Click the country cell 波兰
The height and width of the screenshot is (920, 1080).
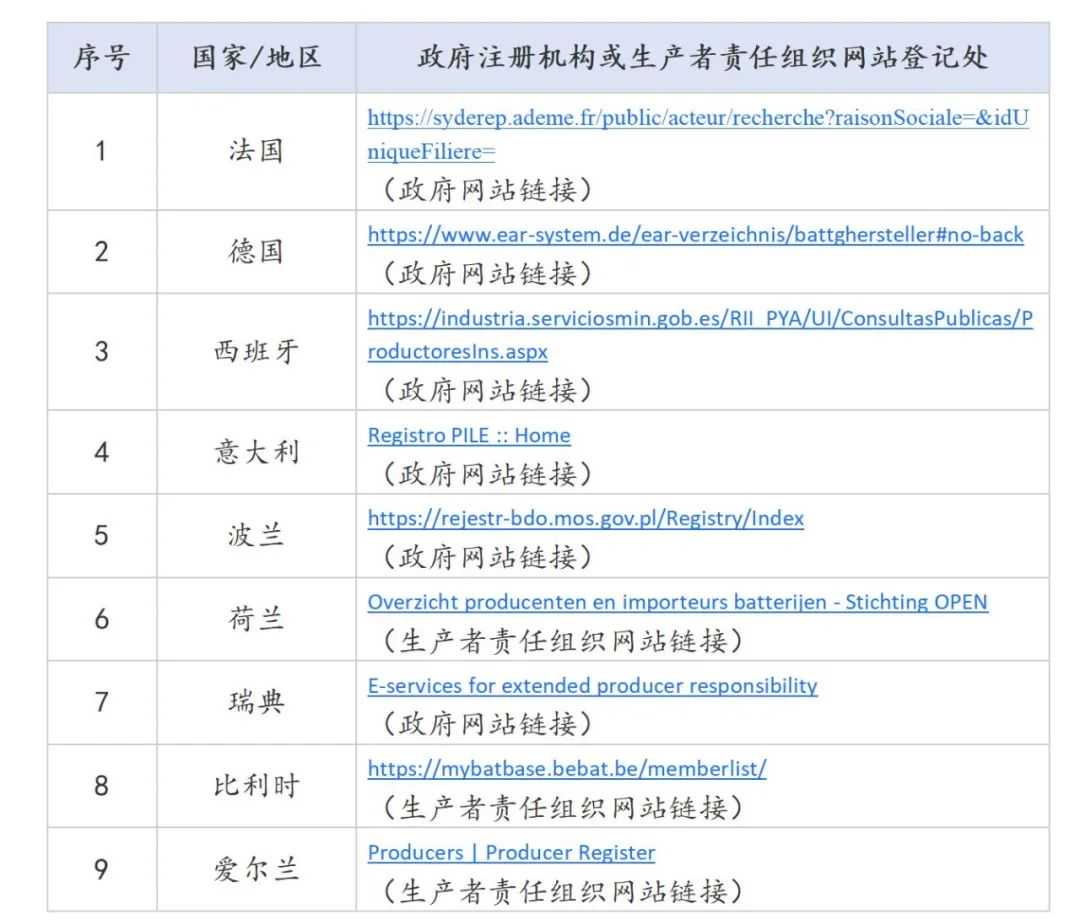[x=256, y=536]
